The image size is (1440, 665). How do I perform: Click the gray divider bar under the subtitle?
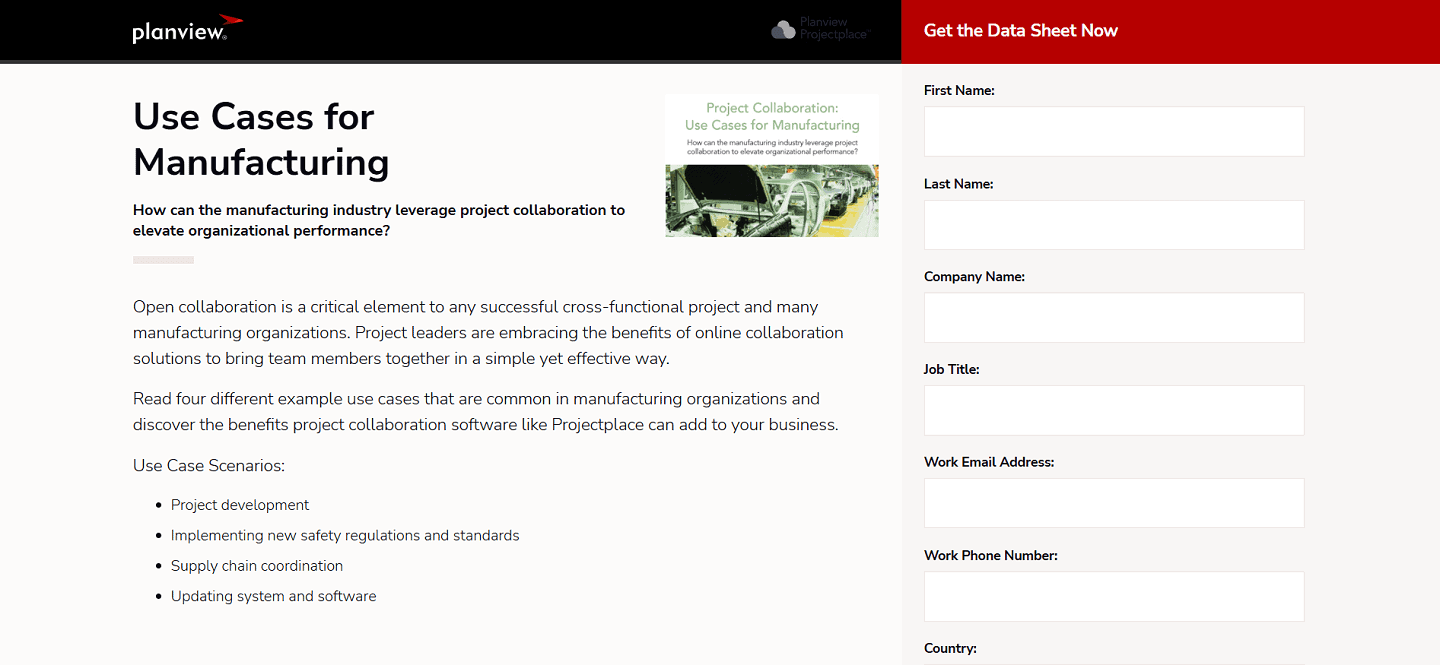[163, 259]
